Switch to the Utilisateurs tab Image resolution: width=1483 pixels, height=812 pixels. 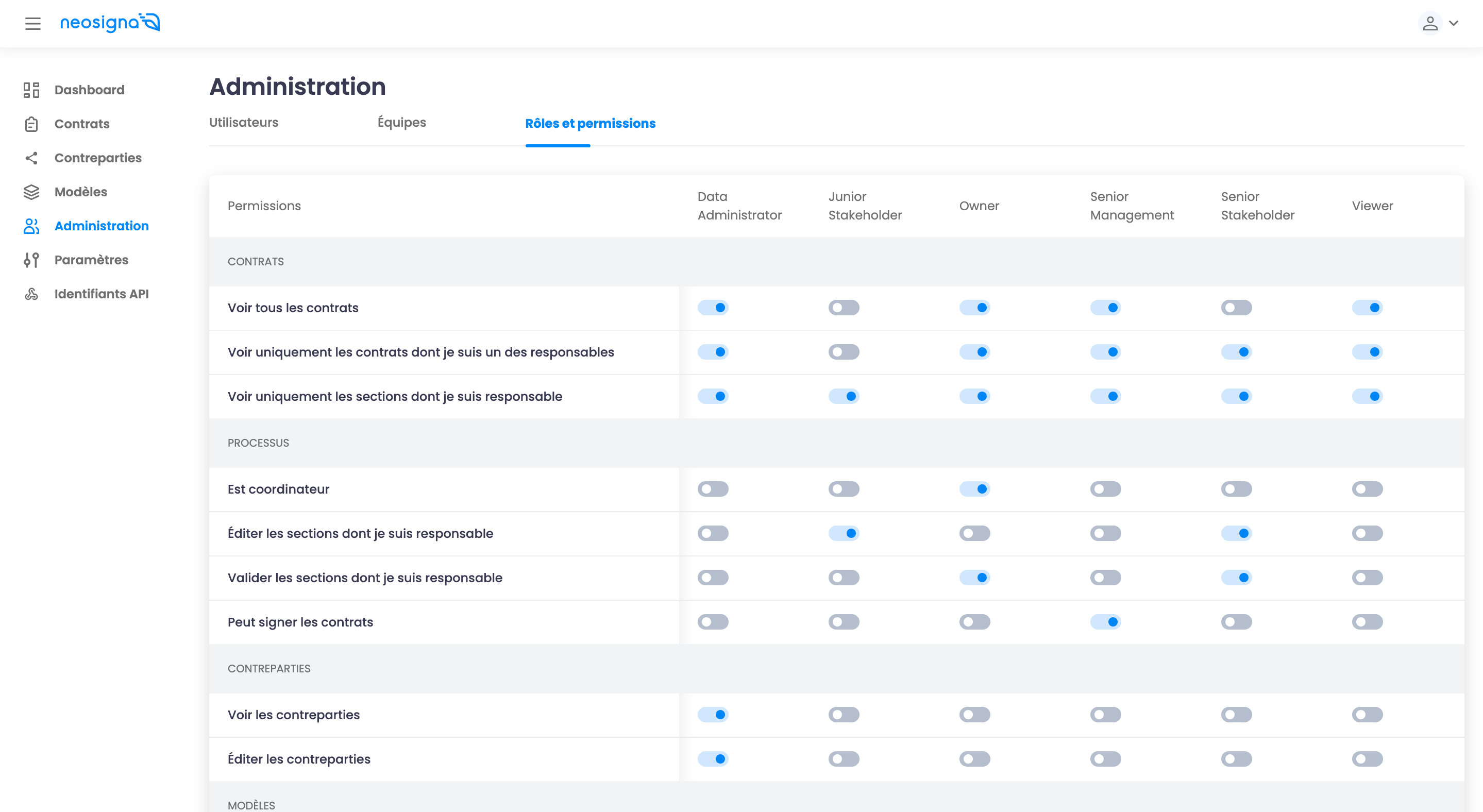(x=244, y=123)
